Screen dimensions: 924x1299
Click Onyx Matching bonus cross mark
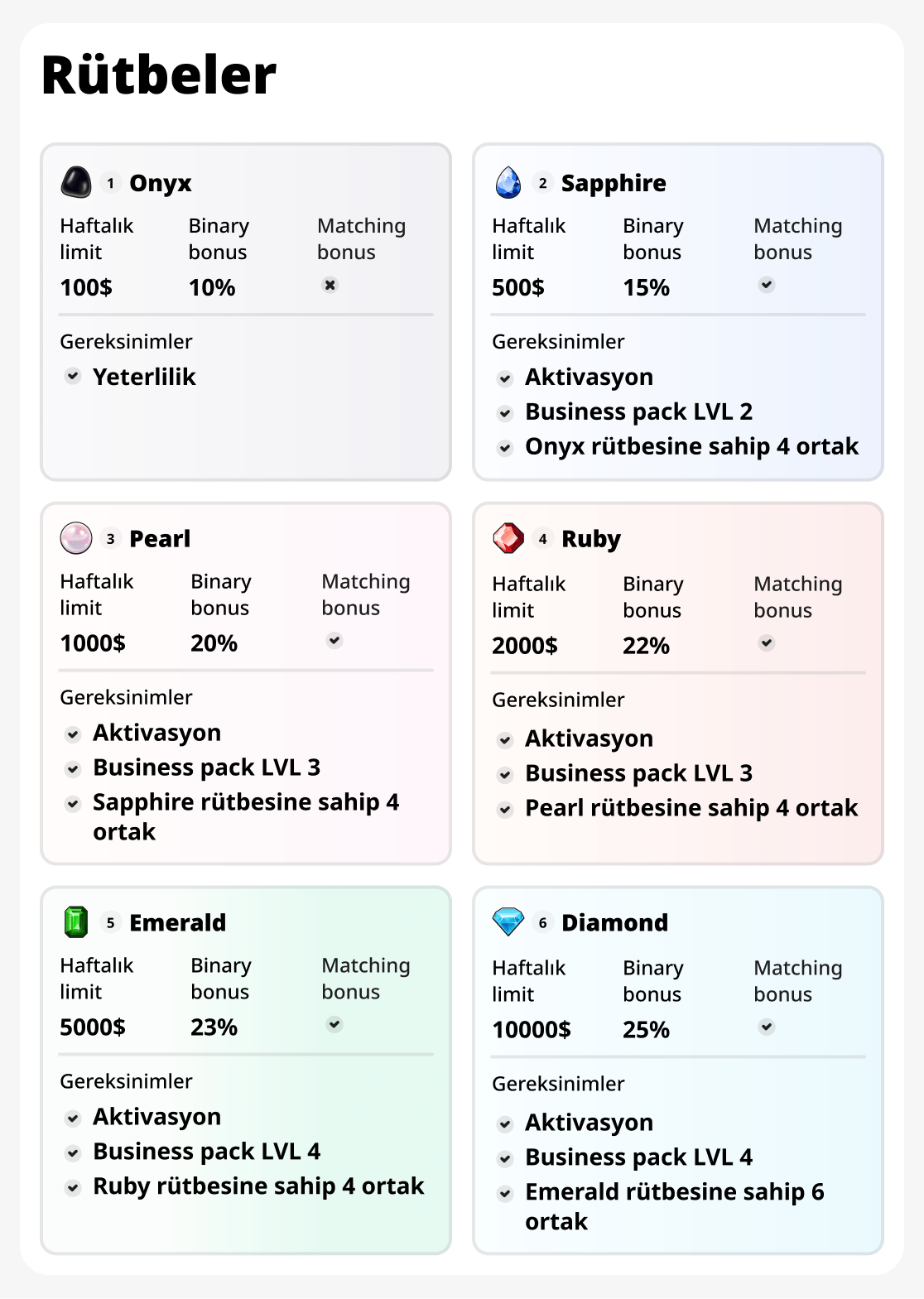click(x=330, y=285)
